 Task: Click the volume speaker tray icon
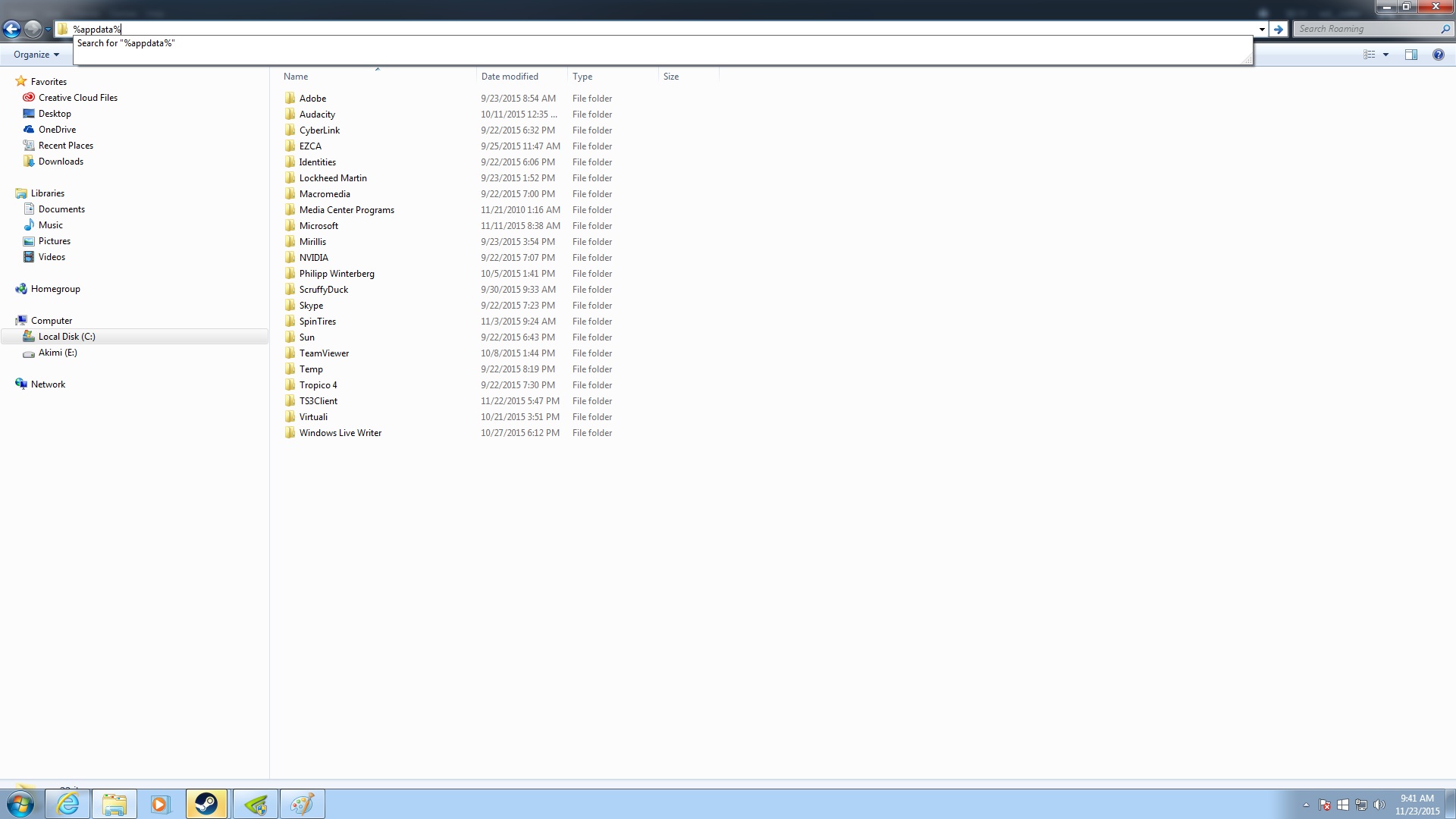pyautogui.click(x=1379, y=805)
